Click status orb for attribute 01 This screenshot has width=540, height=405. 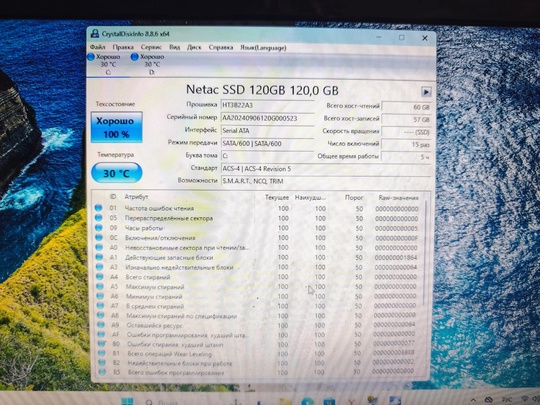tap(98, 208)
